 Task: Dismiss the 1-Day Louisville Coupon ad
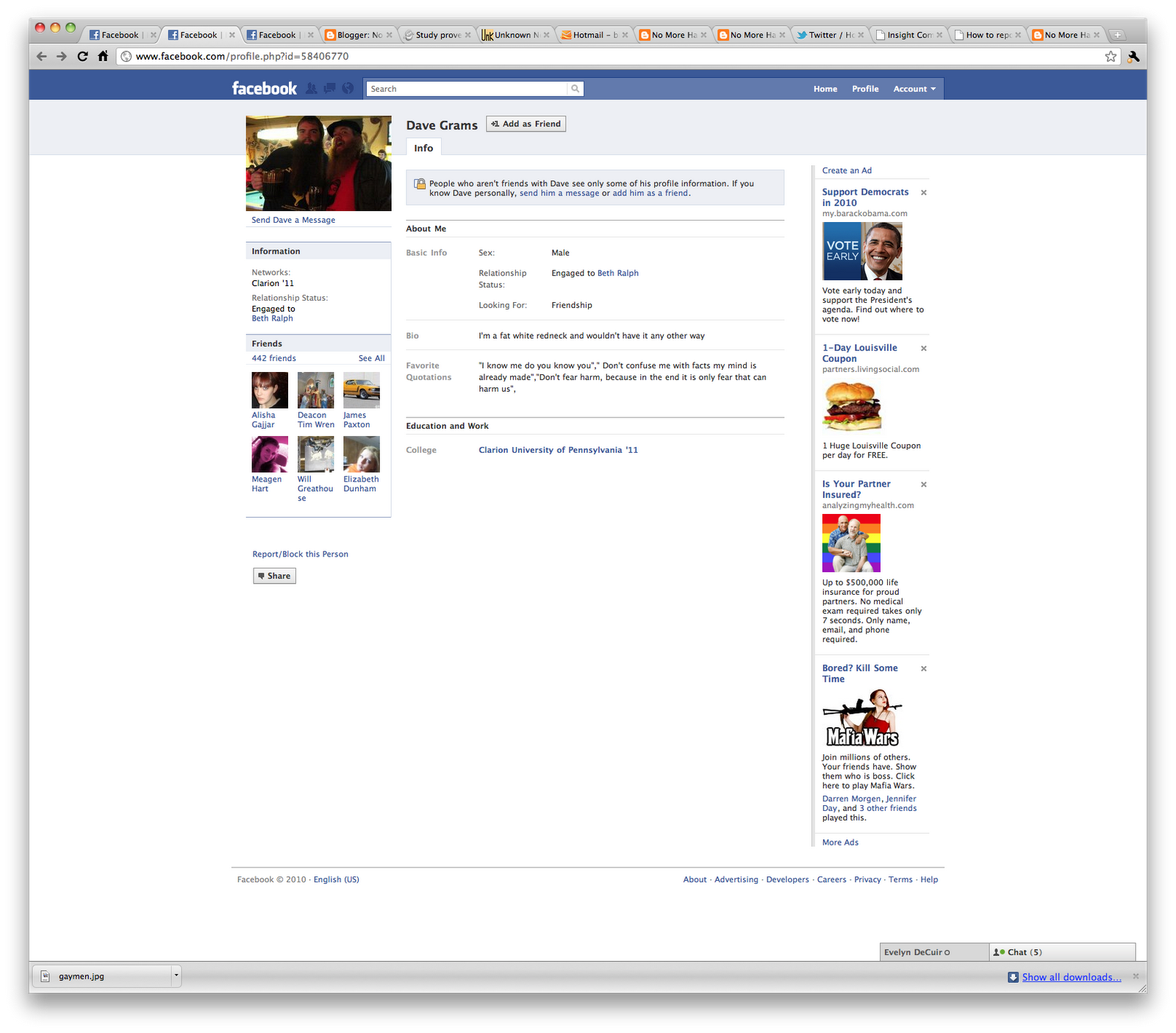coord(924,348)
